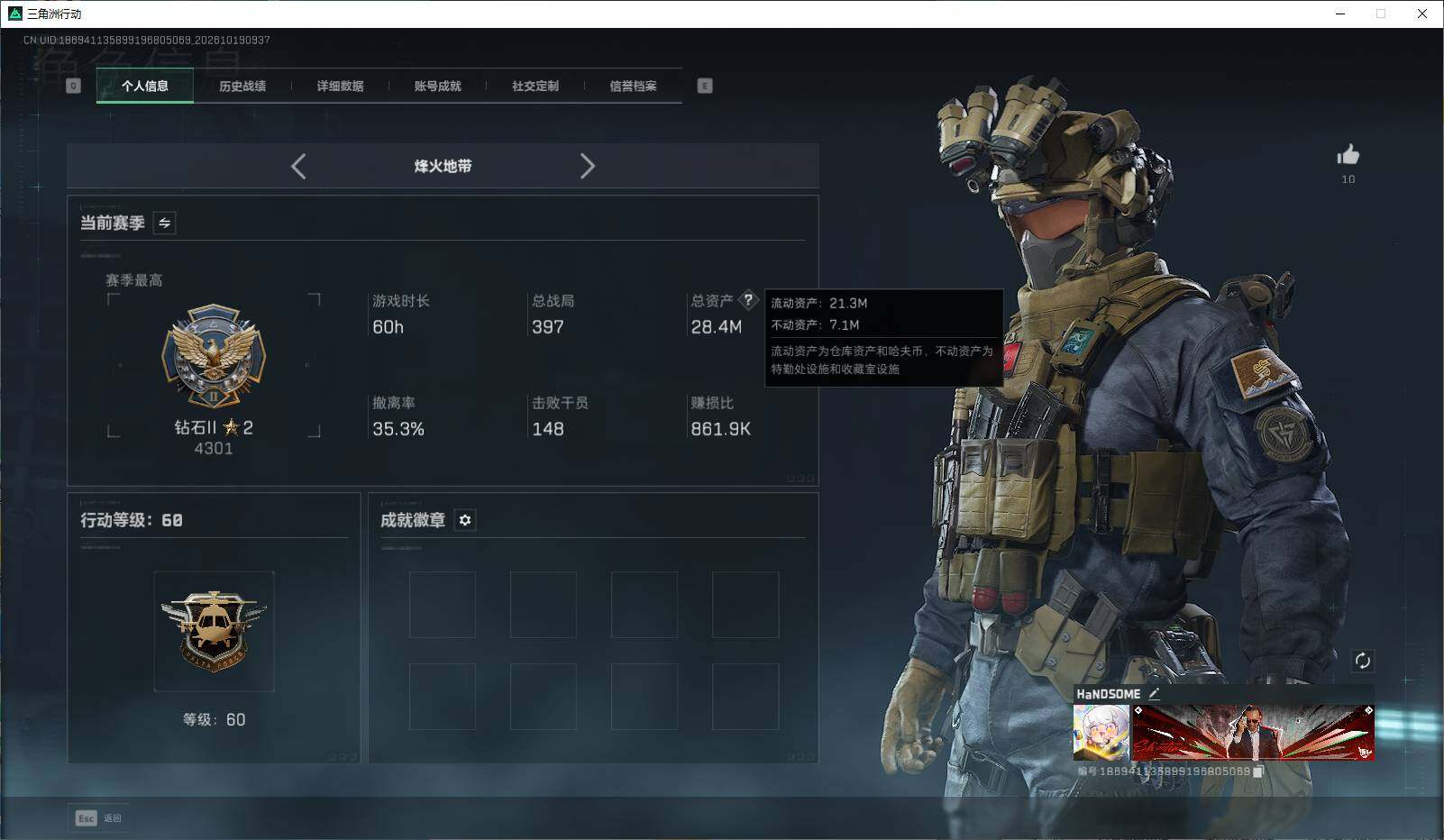The height and width of the screenshot is (840, 1444).
Task: Go to the 账号成就 tab
Action: click(437, 86)
